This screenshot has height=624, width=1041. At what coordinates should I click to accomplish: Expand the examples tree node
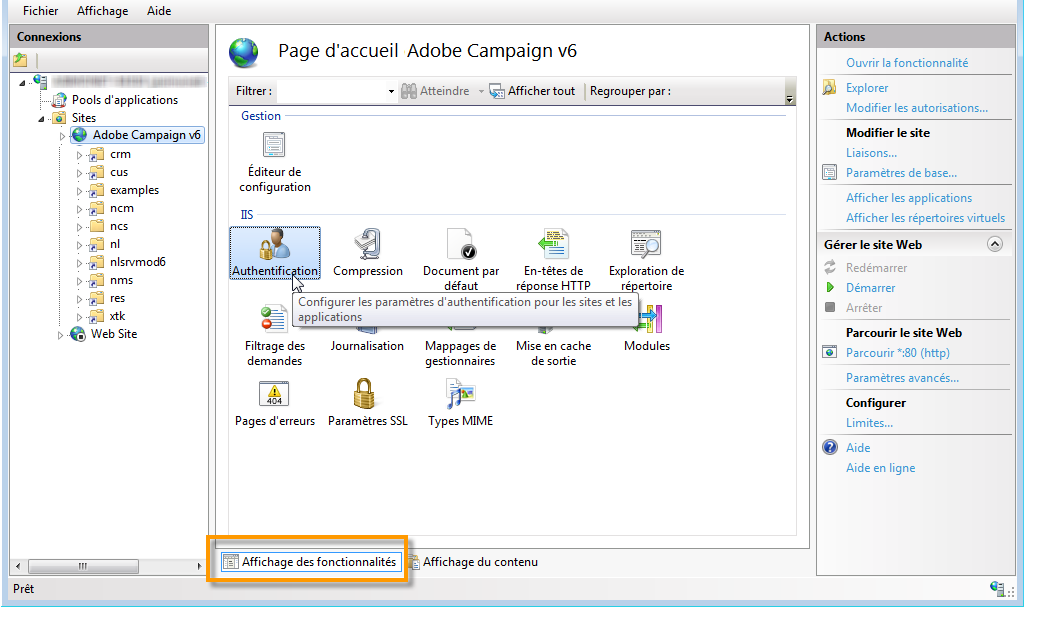pos(80,191)
